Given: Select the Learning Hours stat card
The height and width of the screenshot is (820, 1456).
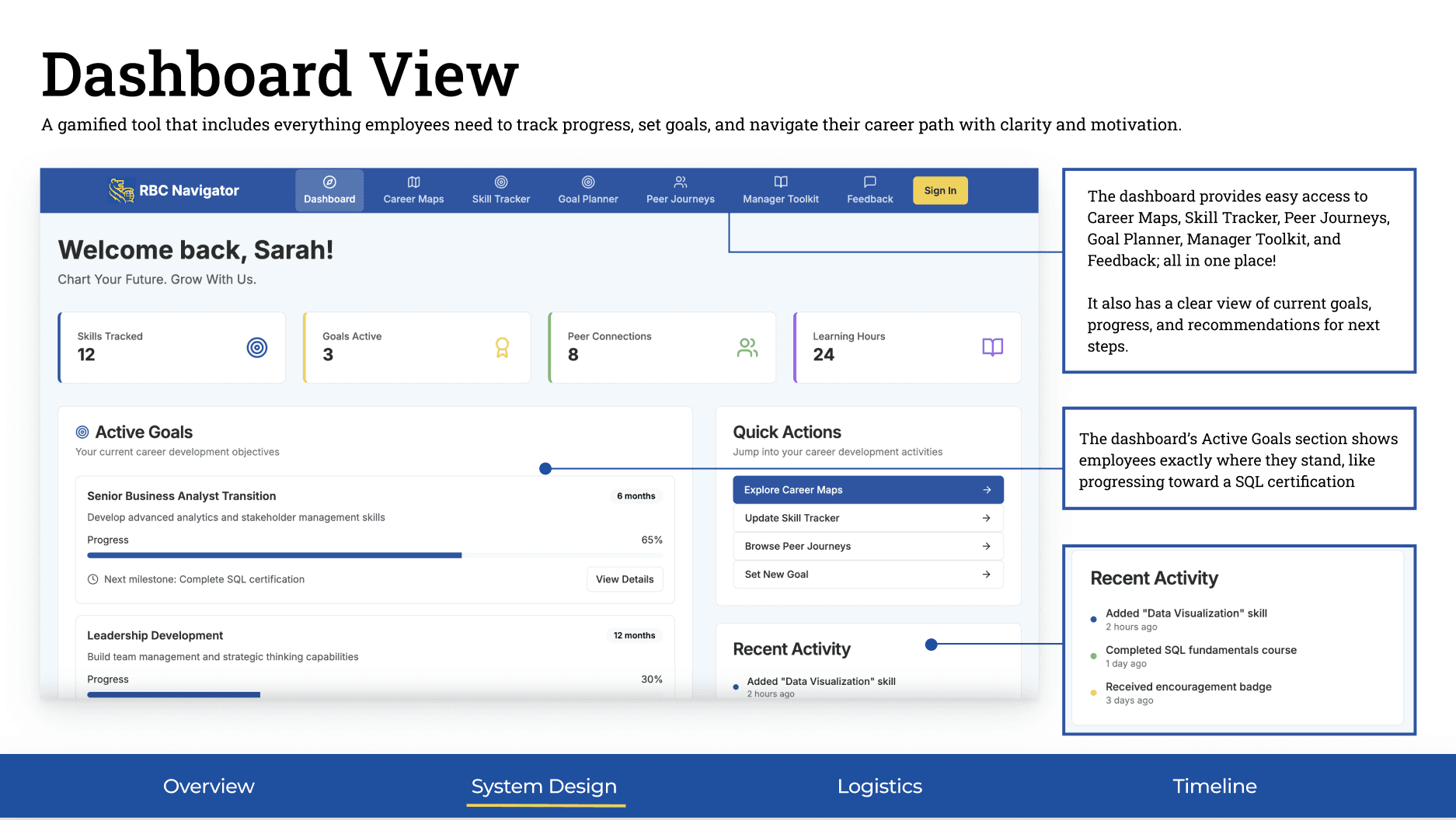Looking at the screenshot, I should (x=907, y=347).
